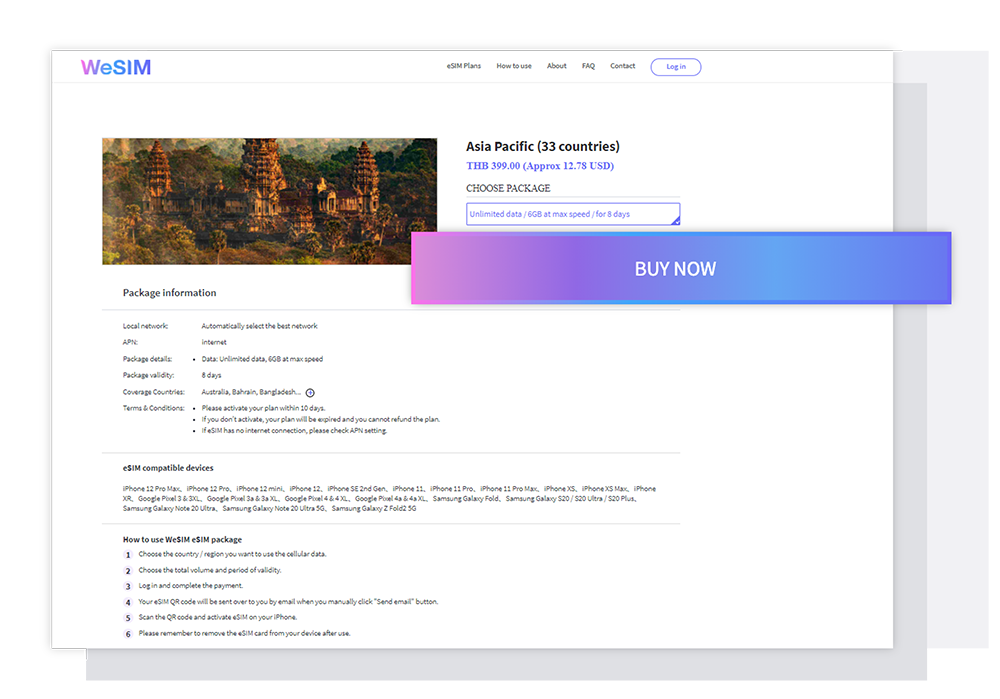Click 'Please activate your plan within 10 days' term
The image size is (1000, 699).
click(x=263, y=408)
